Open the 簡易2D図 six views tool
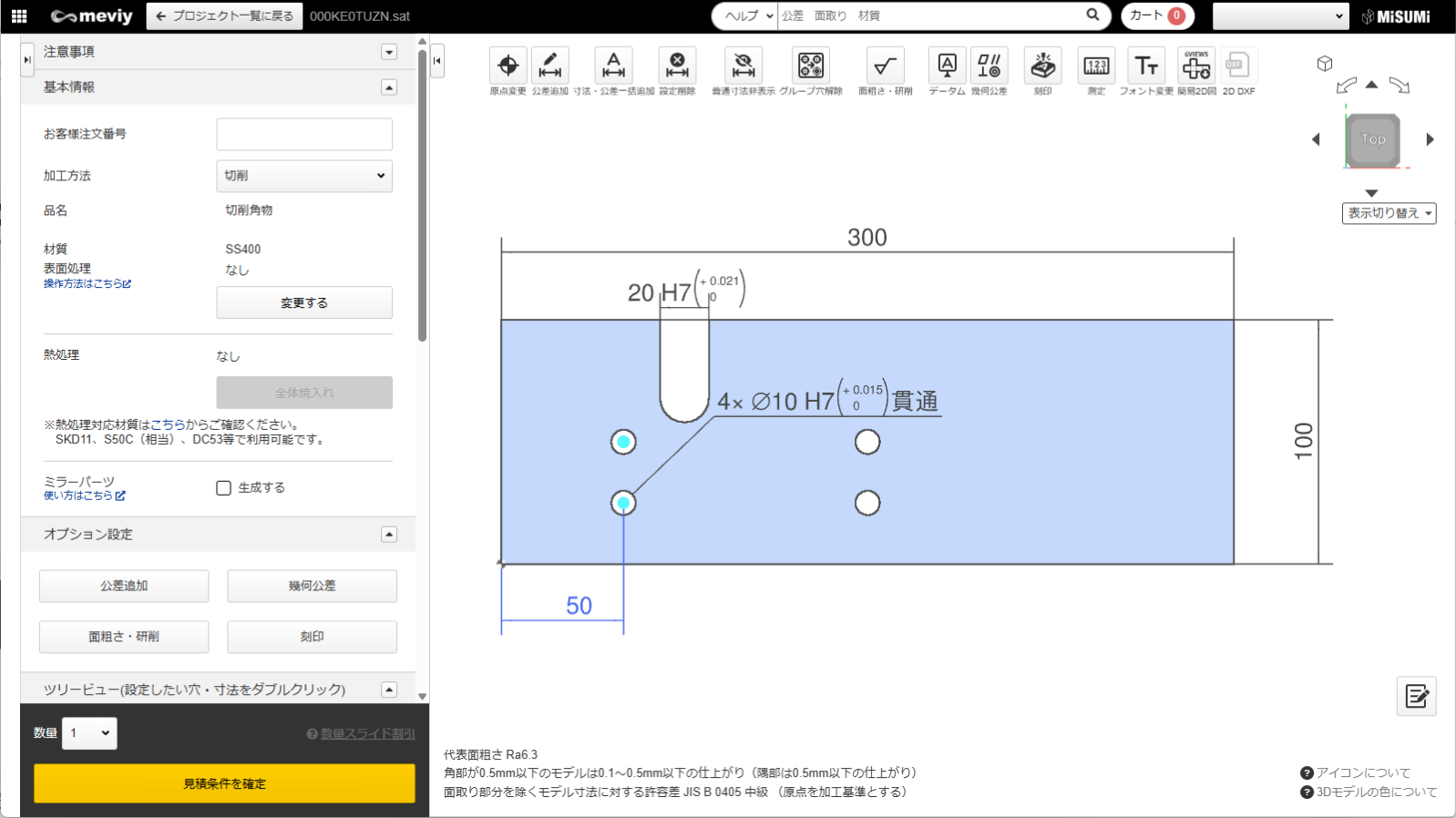 (1196, 66)
